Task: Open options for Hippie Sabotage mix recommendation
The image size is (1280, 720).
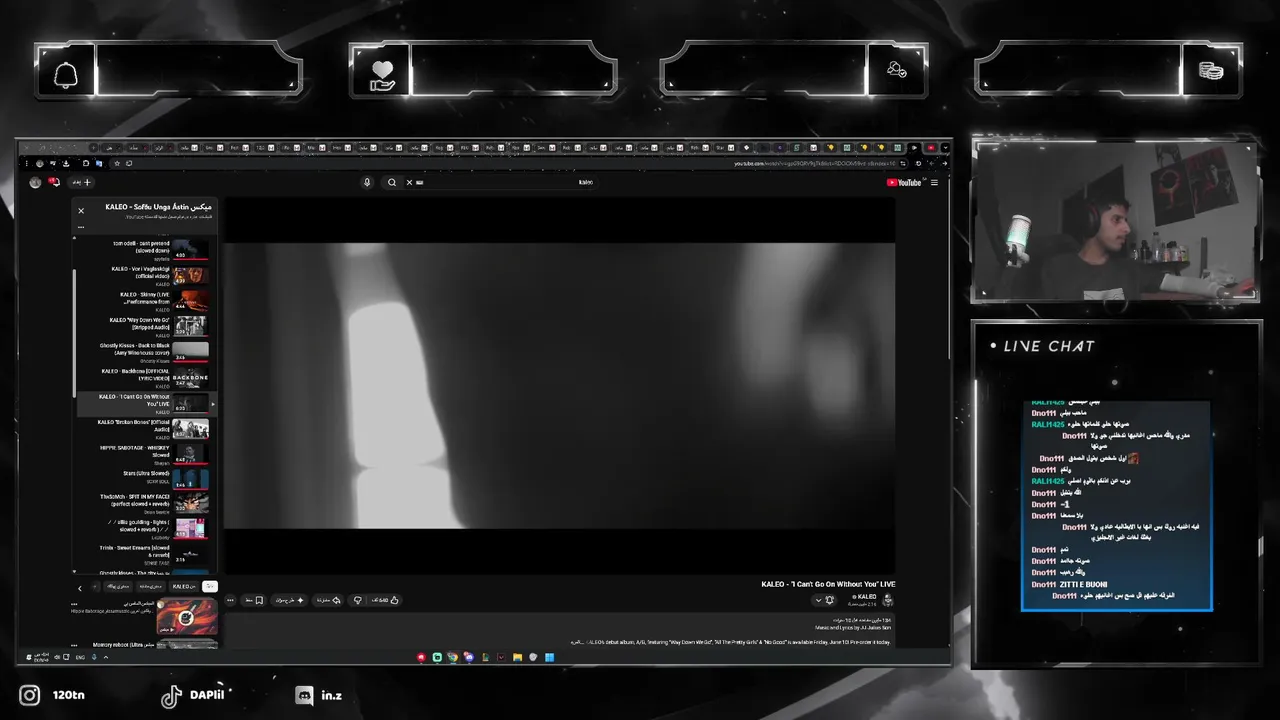Action: (74, 604)
